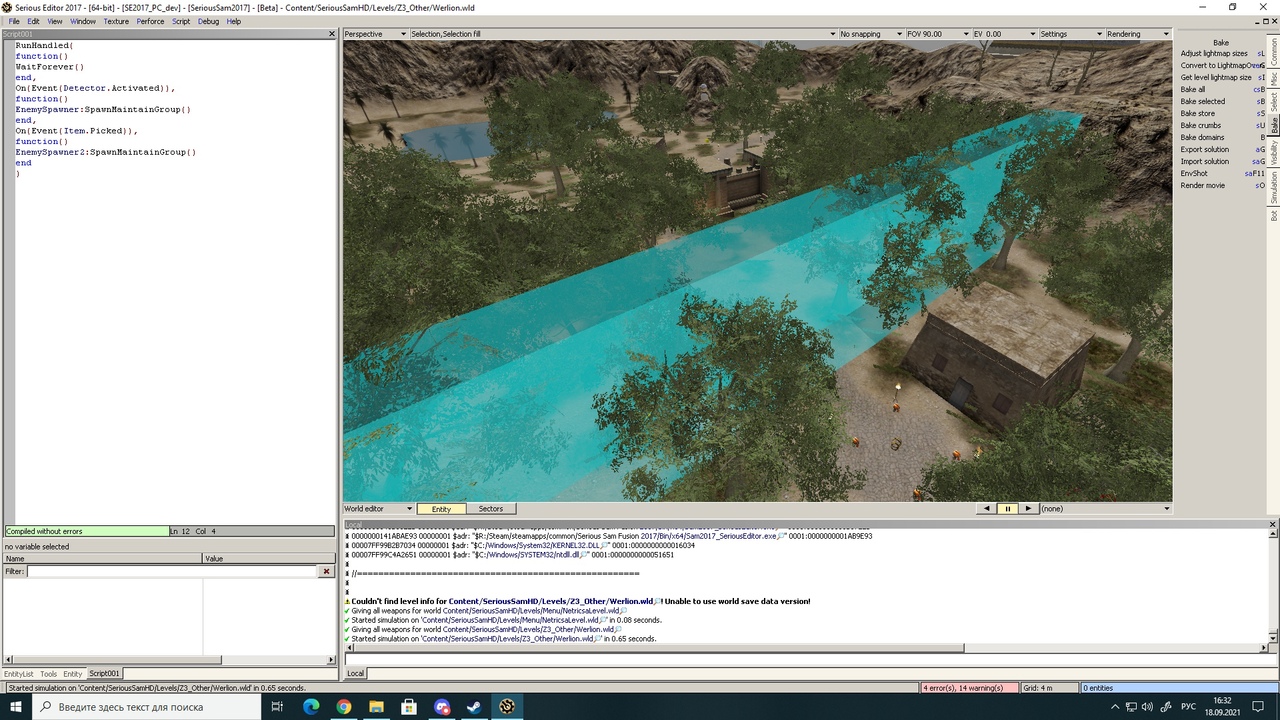This screenshot has width=1280, height=720.
Task: Close the log output panel
Action: [1273, 524]
